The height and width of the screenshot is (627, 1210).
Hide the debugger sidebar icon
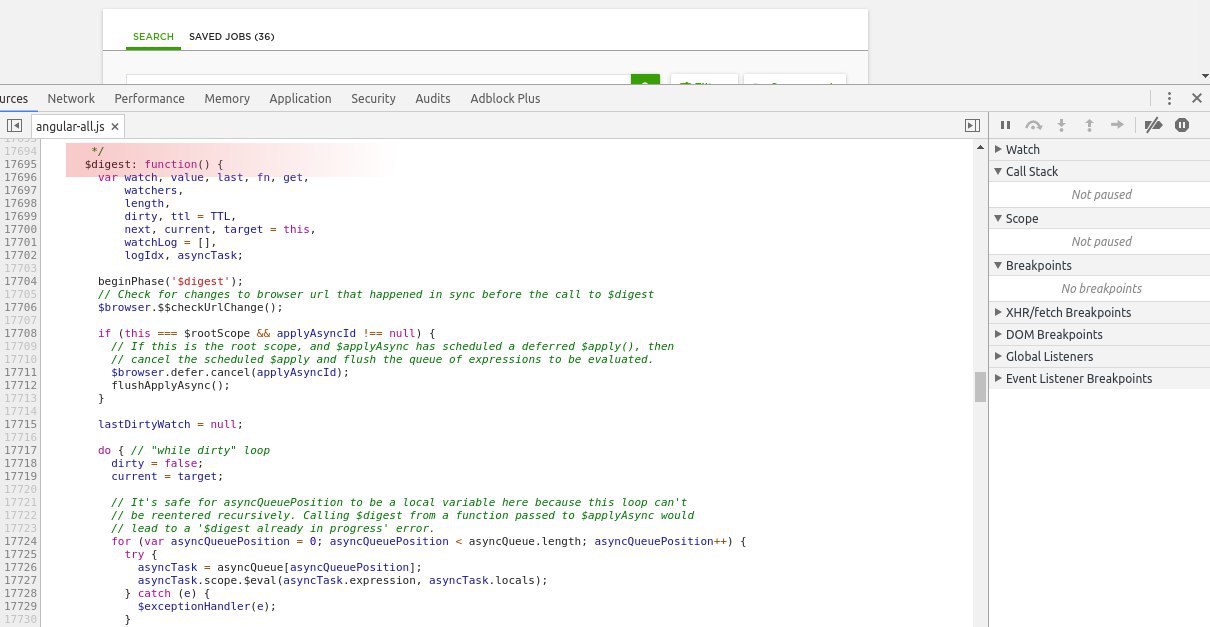point(972,126)
